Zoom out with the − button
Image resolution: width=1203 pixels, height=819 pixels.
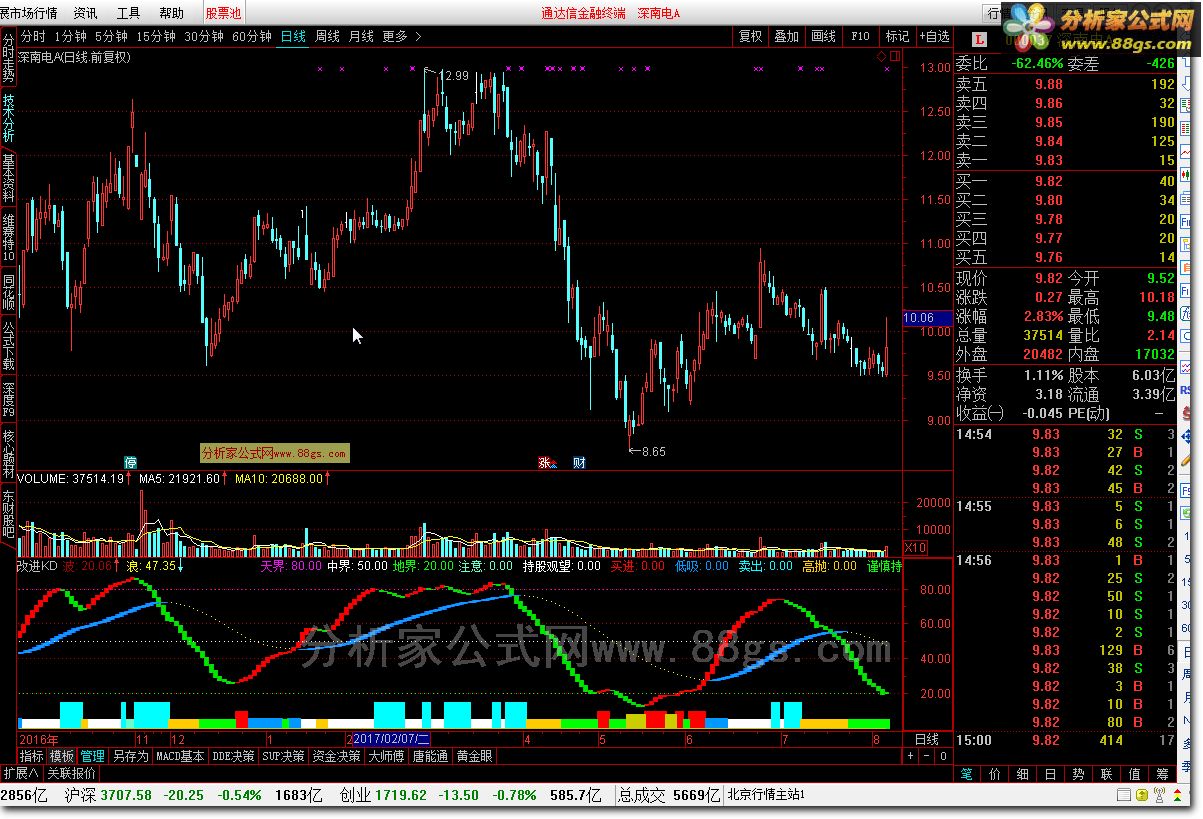coord(926,756)
